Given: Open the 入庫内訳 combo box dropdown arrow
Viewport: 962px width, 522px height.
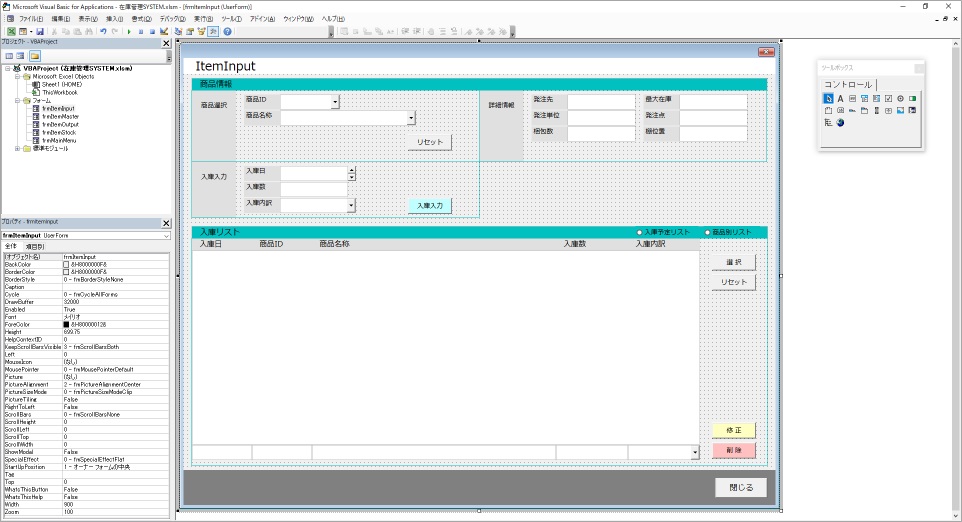Looking at the screenshot, I should (351, 205).
